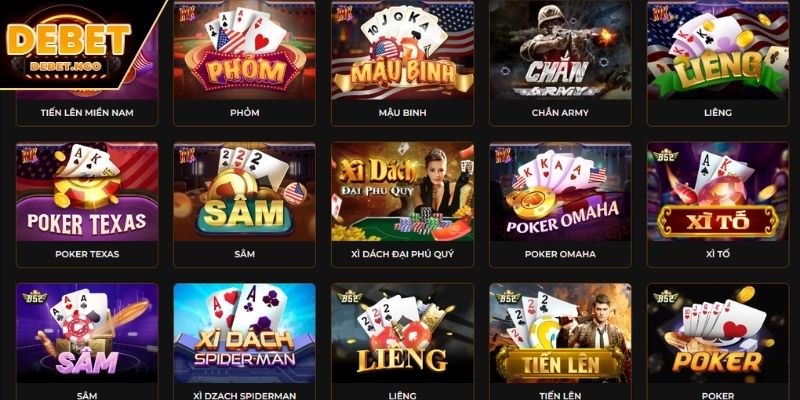Select the Mậu Binh game tile

click(x=403, y=50)
